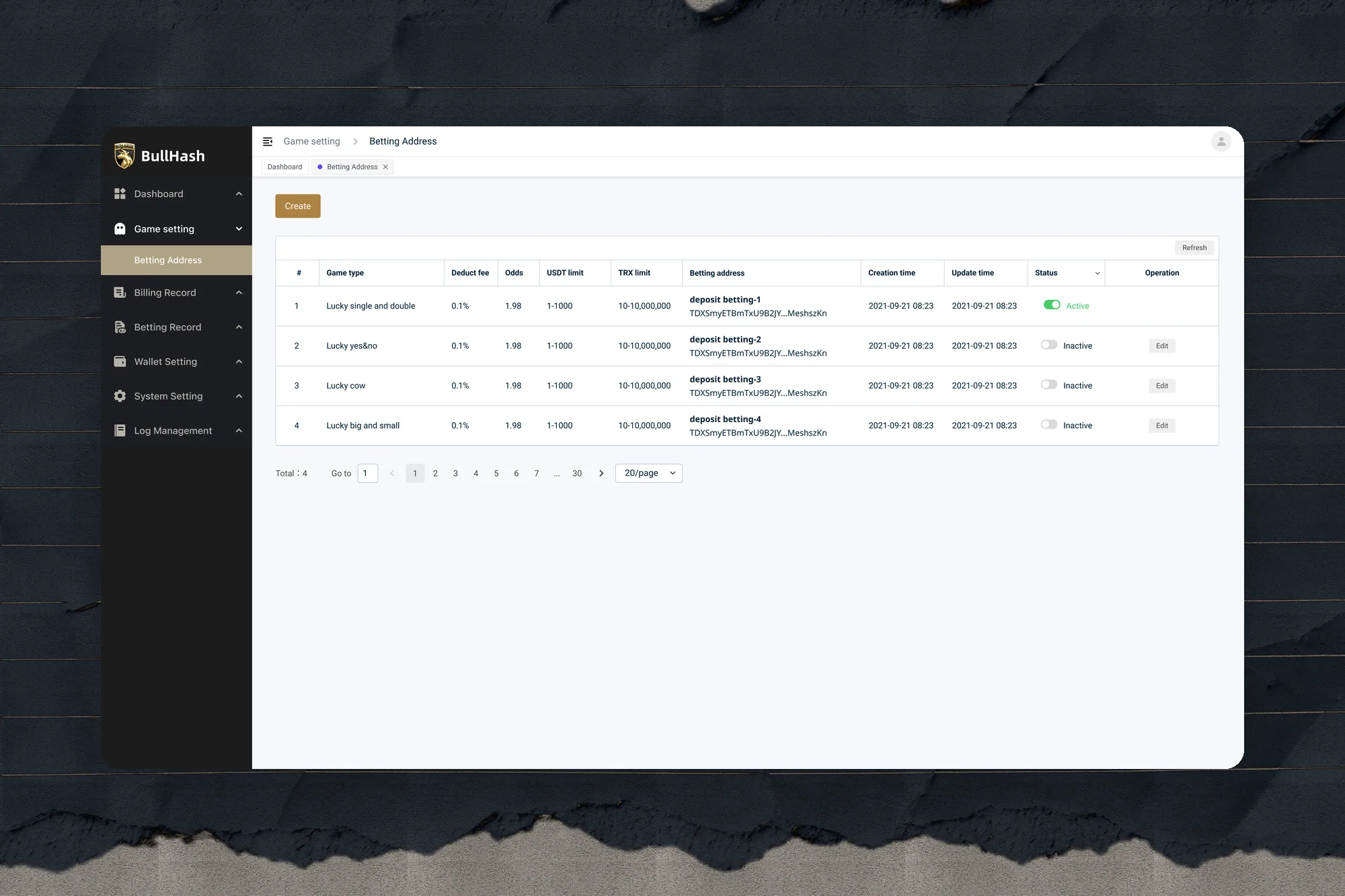Edit the Lucky big and small row
The image size is (1345, 896).
pyautogui.click(x=1162, y=425)
